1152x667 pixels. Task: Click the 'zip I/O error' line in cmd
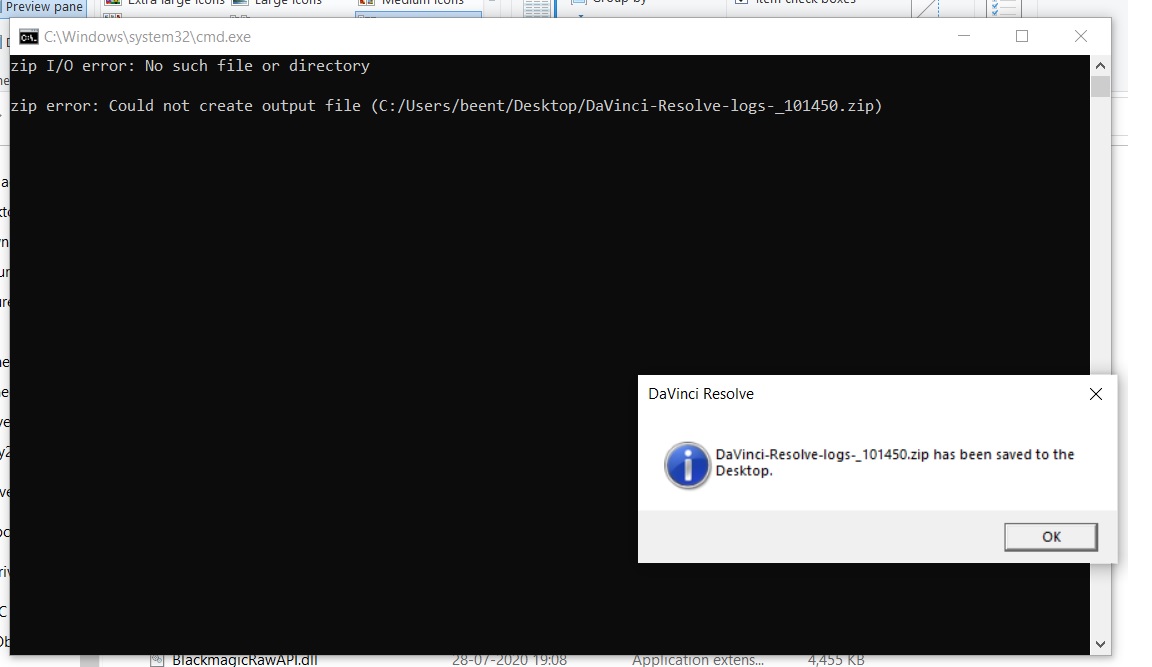[x=190, y=65]
